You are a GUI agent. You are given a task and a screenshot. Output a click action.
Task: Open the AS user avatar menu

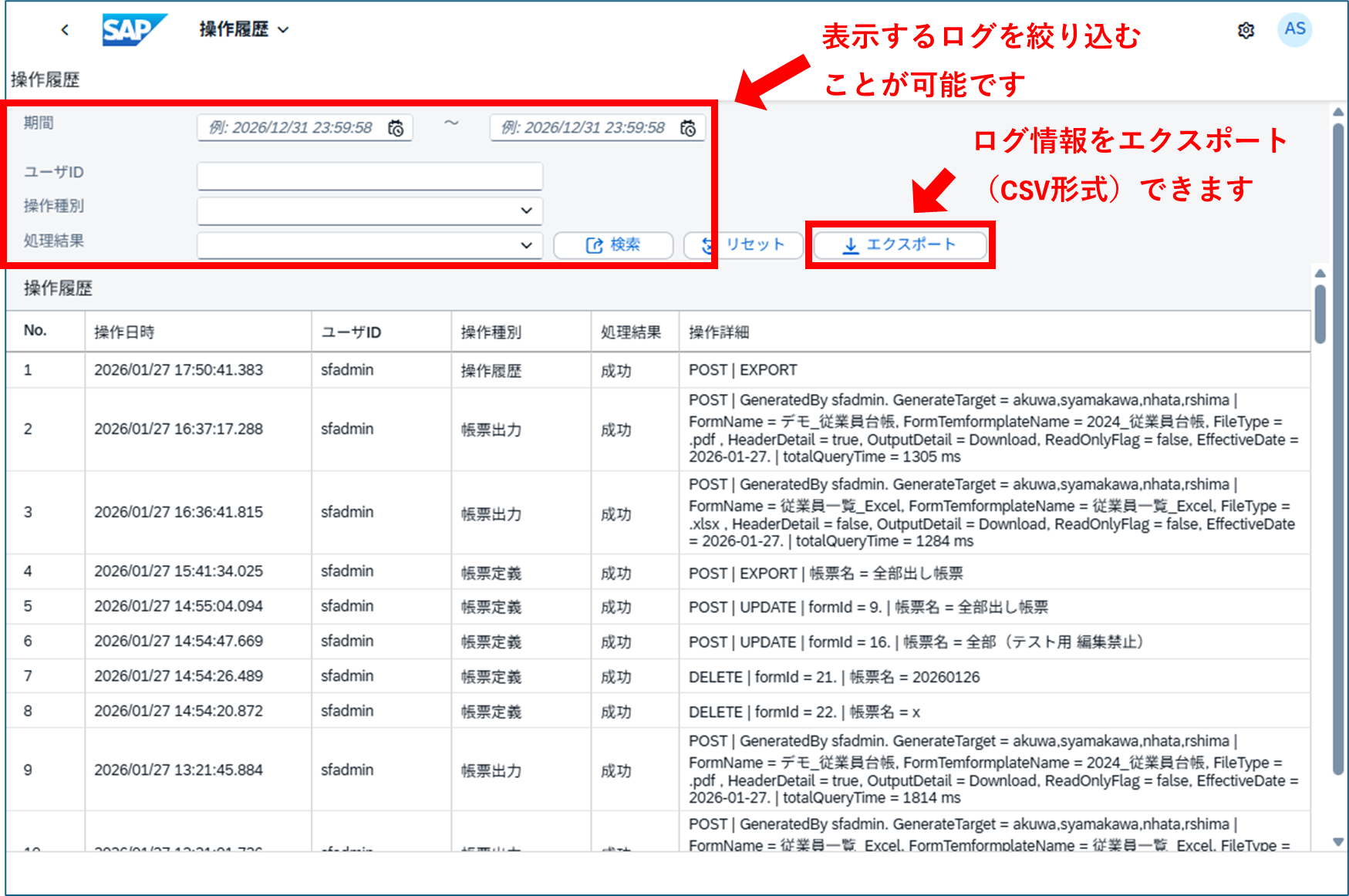(1294, 29)
